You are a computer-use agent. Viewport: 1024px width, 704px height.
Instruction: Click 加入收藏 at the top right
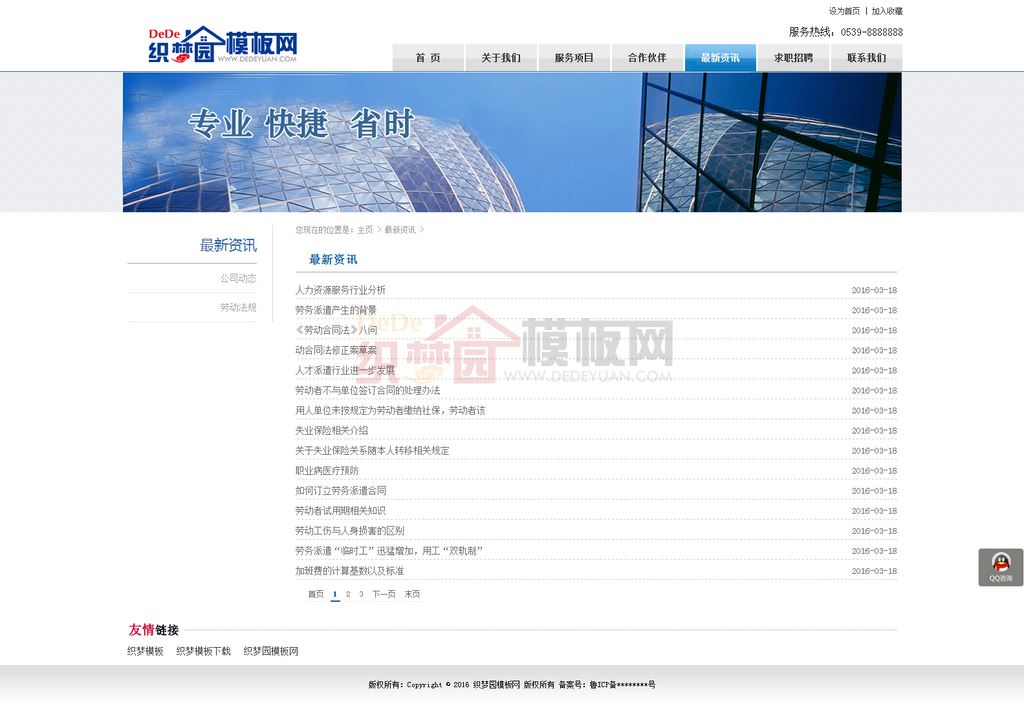tap(887, 11)
